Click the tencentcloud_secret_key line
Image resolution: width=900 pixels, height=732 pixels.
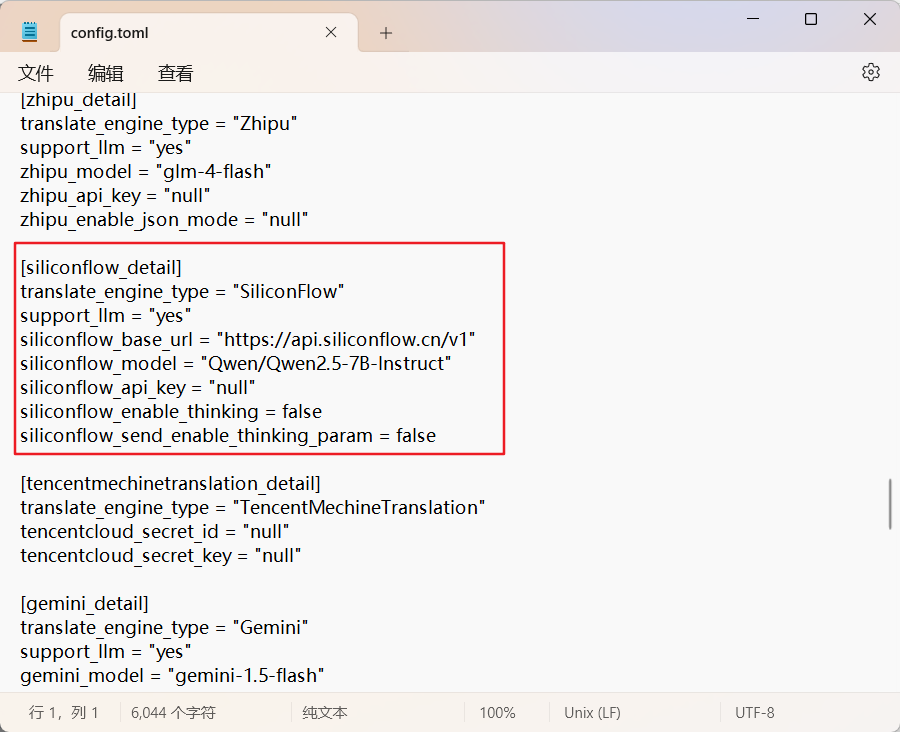(161, 556)
